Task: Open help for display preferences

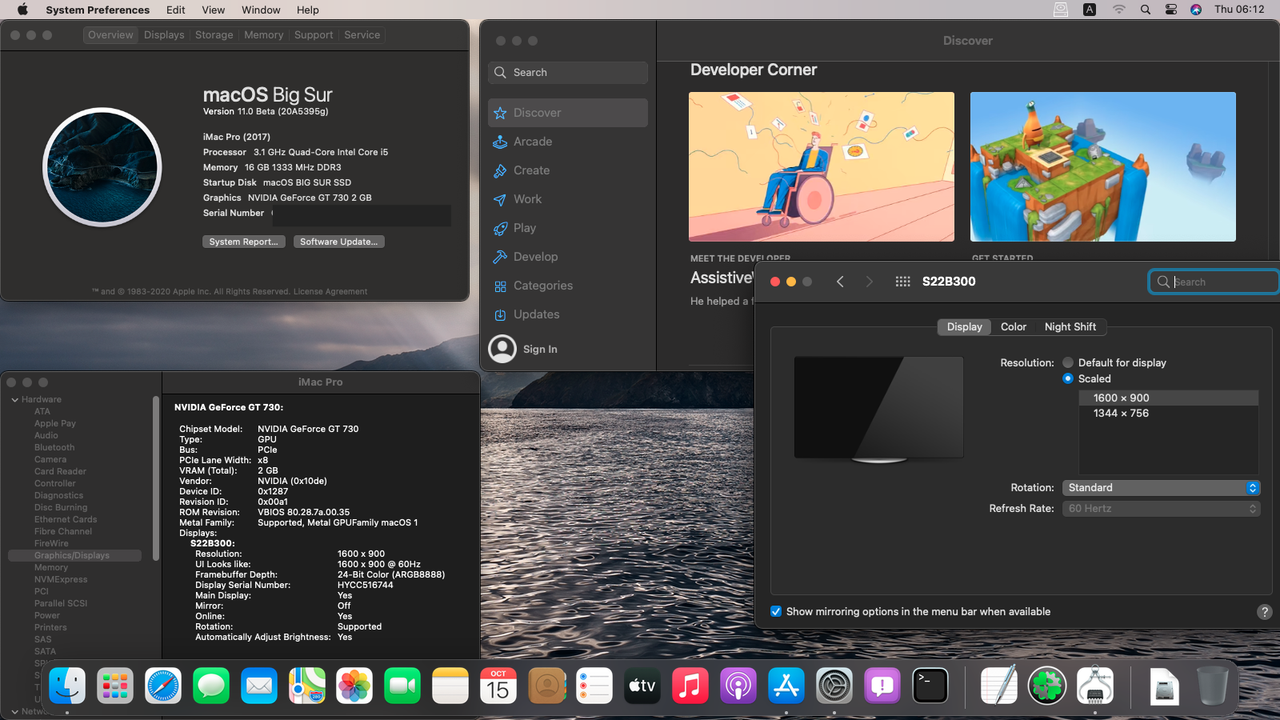Action: pos(1264,612)
